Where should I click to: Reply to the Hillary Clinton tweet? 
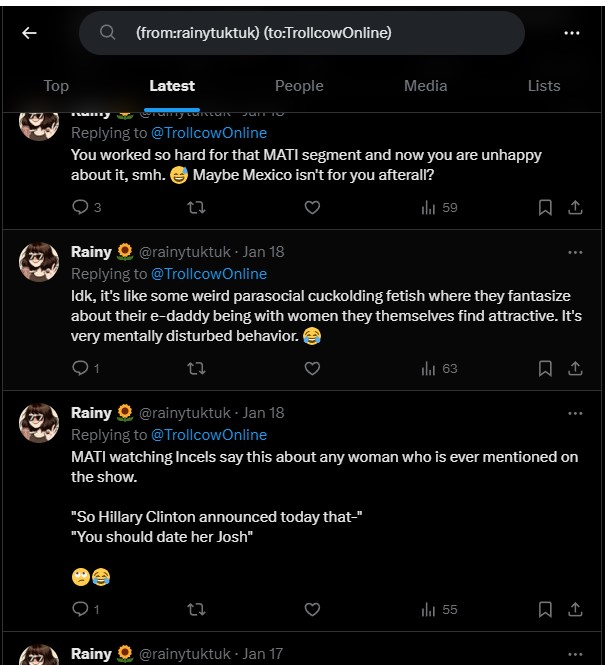point(81,608)
